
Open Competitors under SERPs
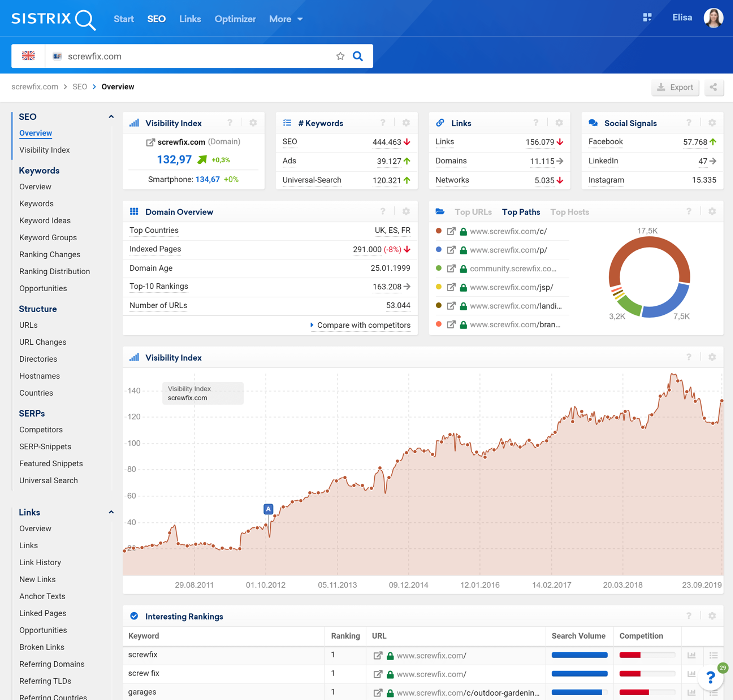pyautogui.click(x=41, y=429)
